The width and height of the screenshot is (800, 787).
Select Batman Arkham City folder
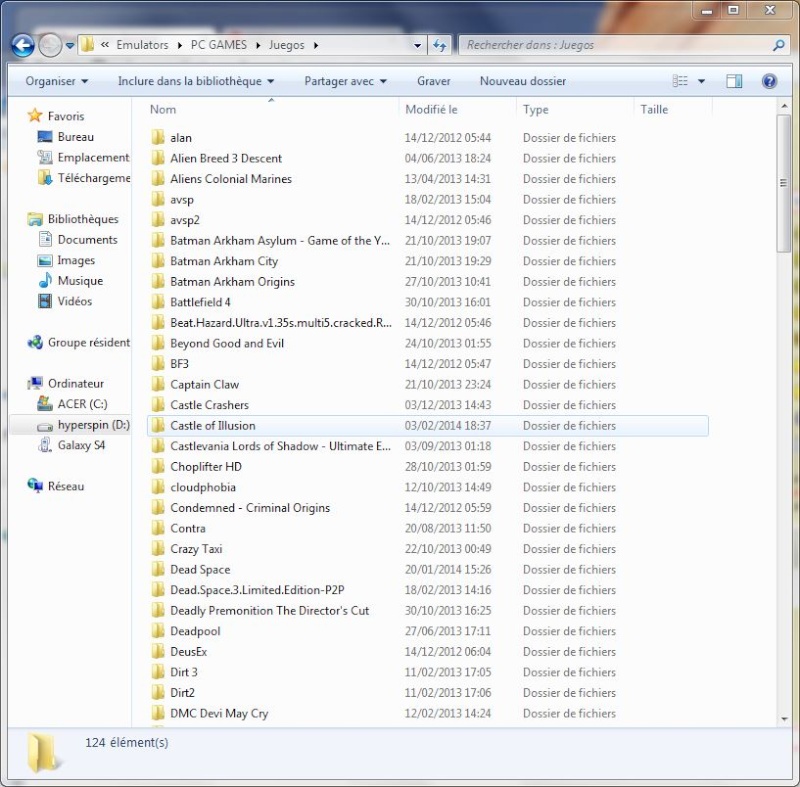tap(224, 261)
